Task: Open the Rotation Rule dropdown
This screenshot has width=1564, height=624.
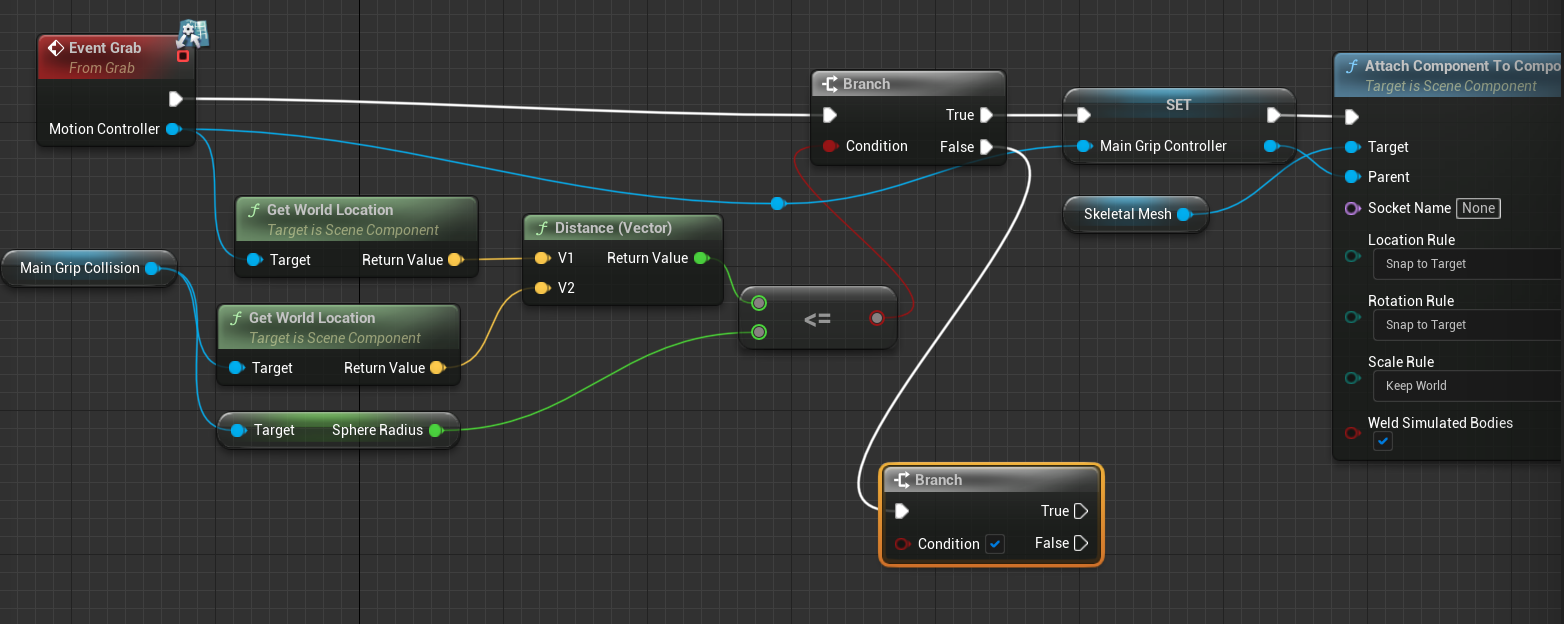Action: (x=1468, y=325)
